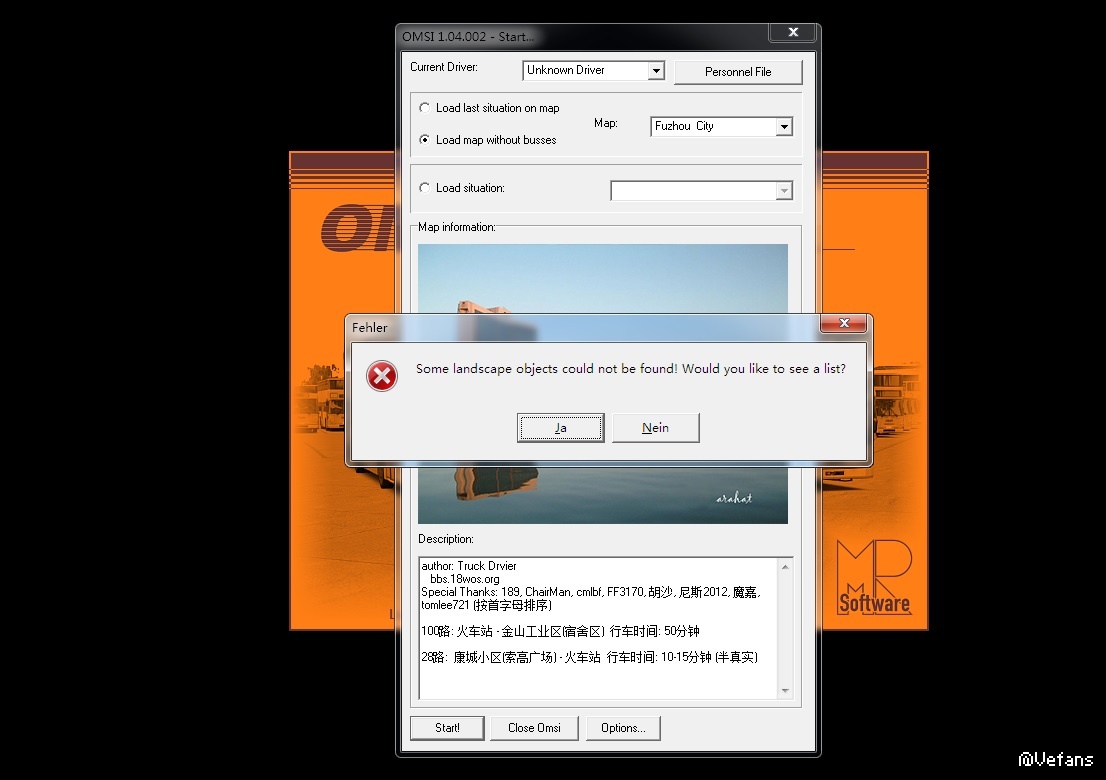Screen dimensions: 1106x780
Task: Close the OMSI Start window
Action: pyautogui.click(x=793, y=32)
